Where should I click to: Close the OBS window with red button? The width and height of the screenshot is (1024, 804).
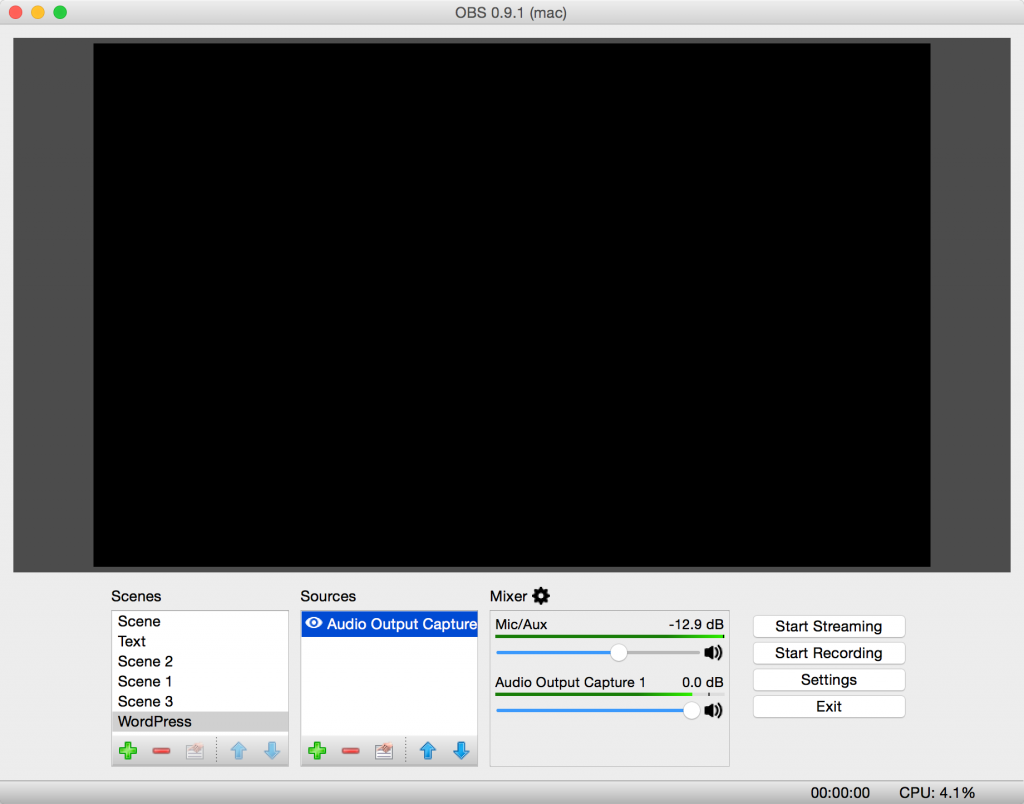(x=16, y=12)
